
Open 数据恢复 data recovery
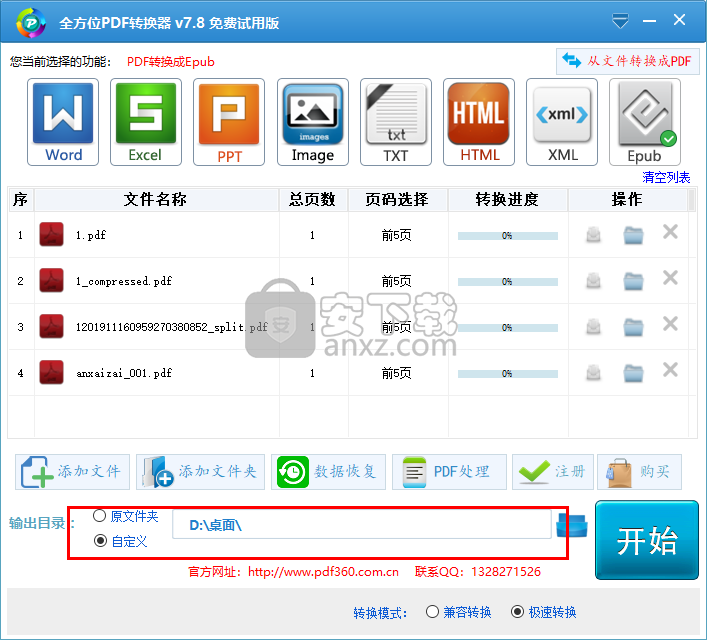click(x=328, y=472)
